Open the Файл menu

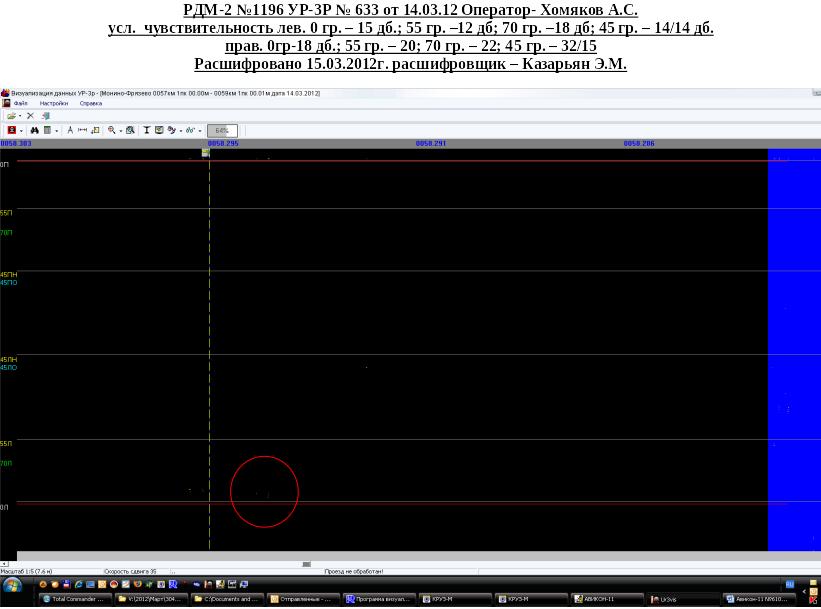point(20,103)
